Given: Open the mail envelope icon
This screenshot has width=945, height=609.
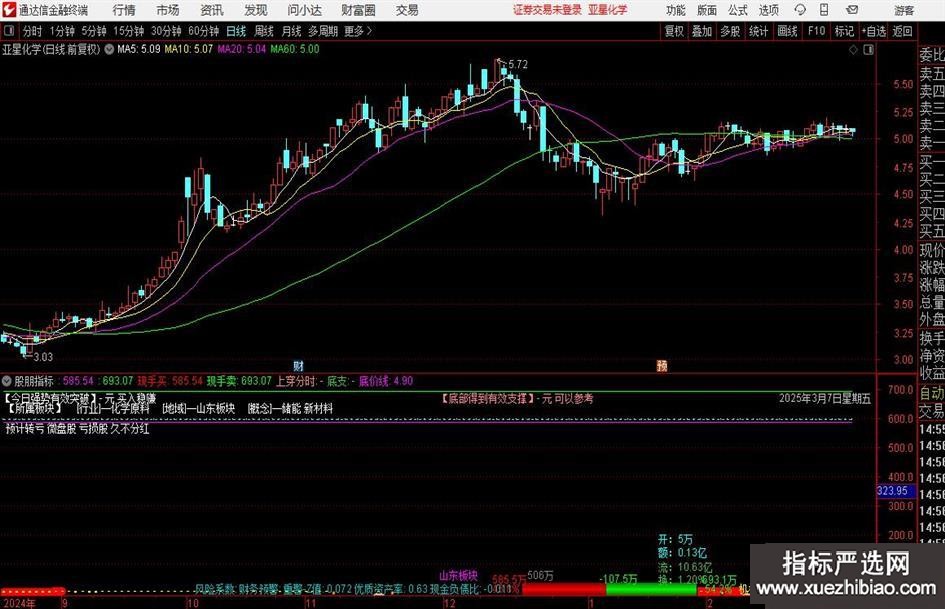Looking at the screenshot, I should [852, 10].
